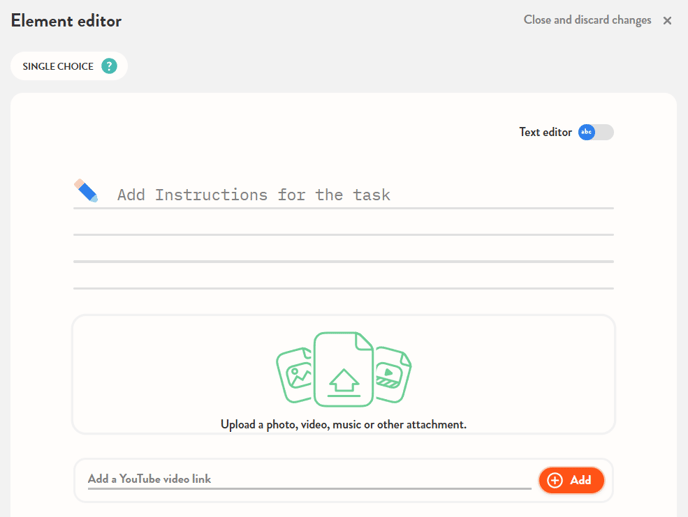Click the blue pencil icon

click(x=86, y=191)
